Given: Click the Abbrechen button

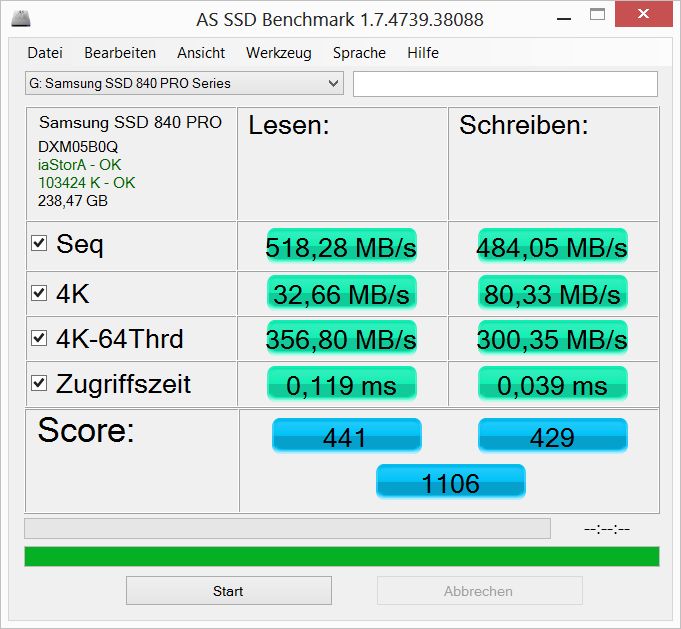Looking at the screenshot, I should pos(479,591).
